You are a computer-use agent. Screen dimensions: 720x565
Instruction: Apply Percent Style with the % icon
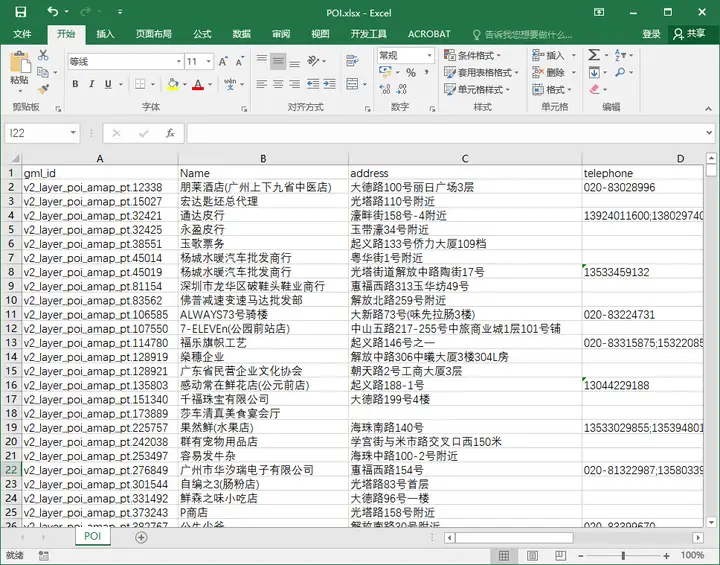click(x=411, y=72)
